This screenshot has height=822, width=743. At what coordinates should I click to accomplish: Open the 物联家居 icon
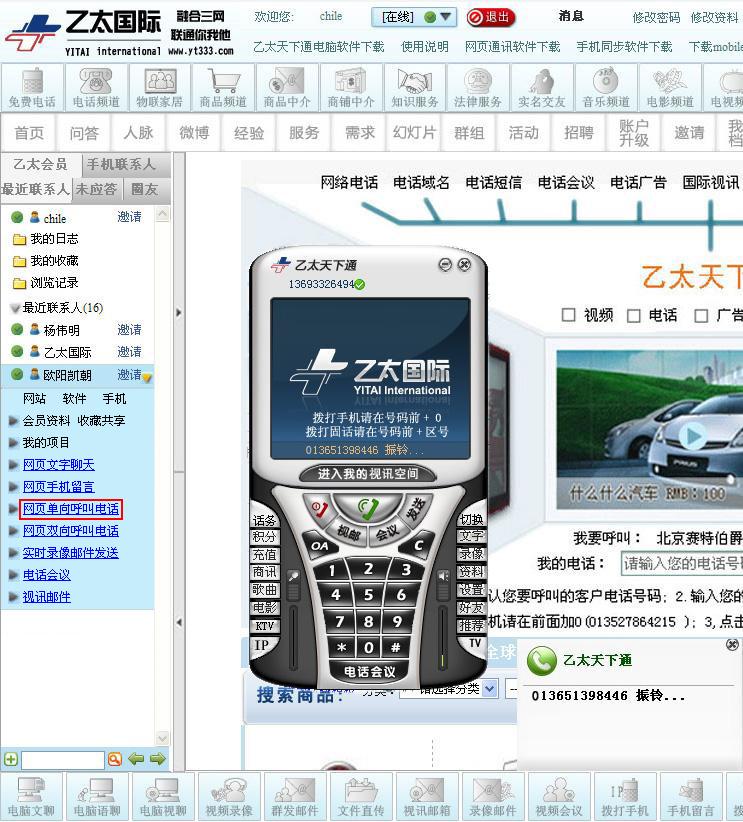[x=159, y=88]
